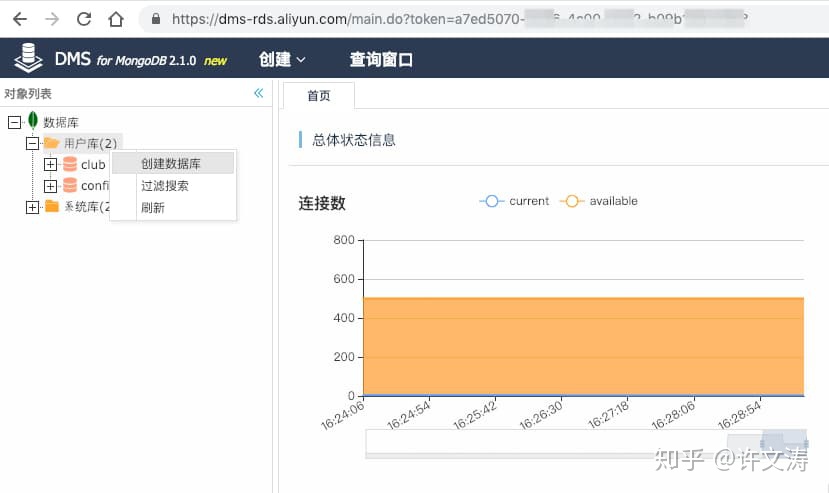Screen dimensions: 829x493
Task: Click the 400 y-axis label
Action: pos(344,318)
